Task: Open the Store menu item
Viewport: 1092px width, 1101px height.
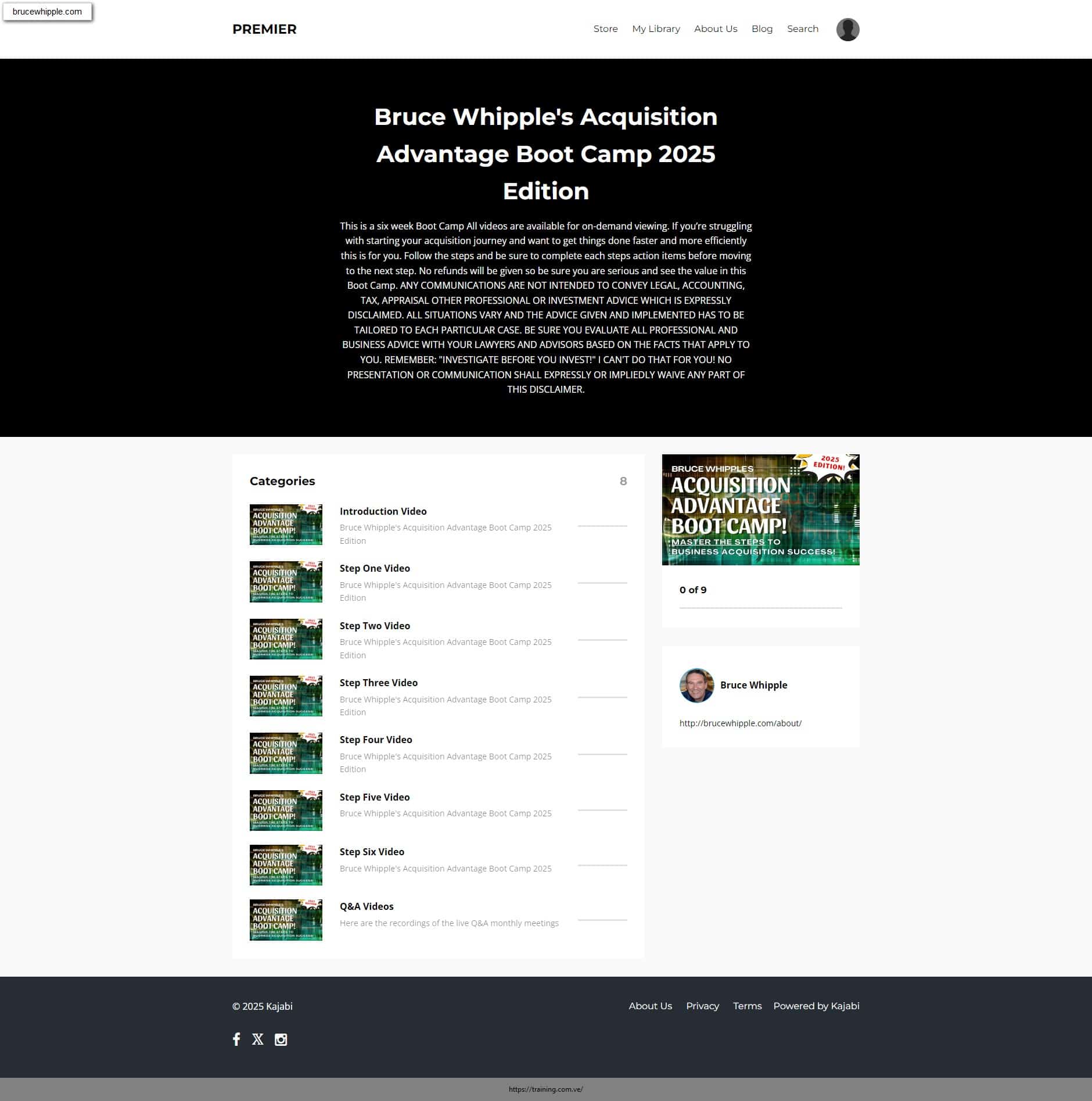Action: 605,29
